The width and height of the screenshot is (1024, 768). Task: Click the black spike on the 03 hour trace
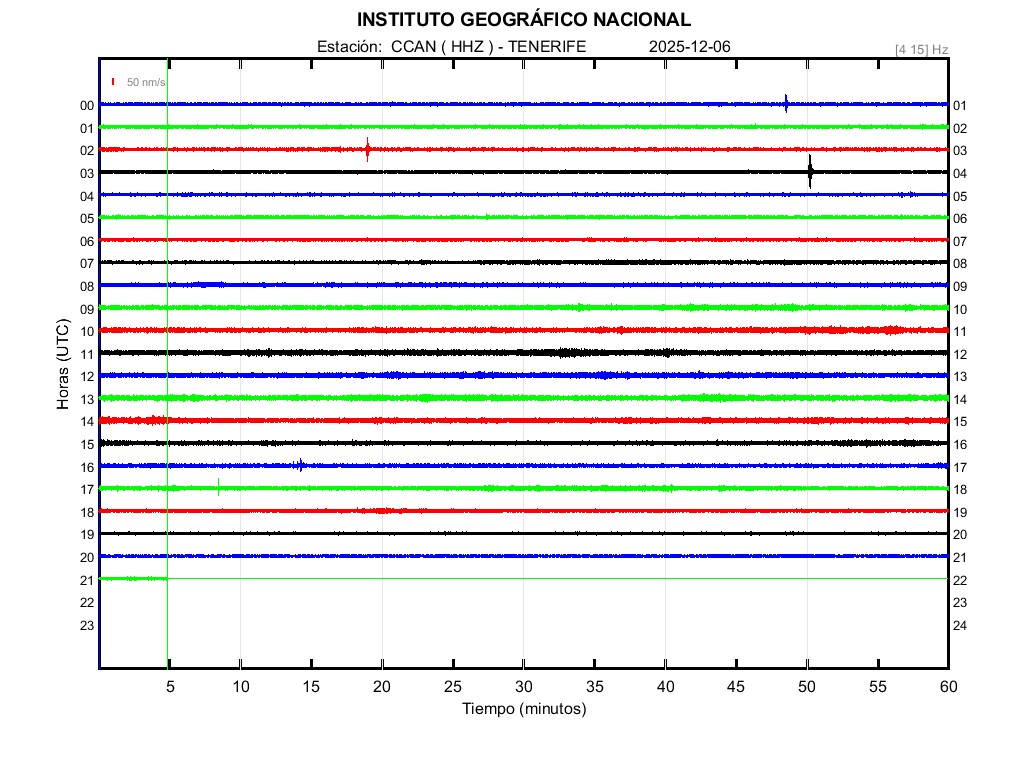coord(810,172)
